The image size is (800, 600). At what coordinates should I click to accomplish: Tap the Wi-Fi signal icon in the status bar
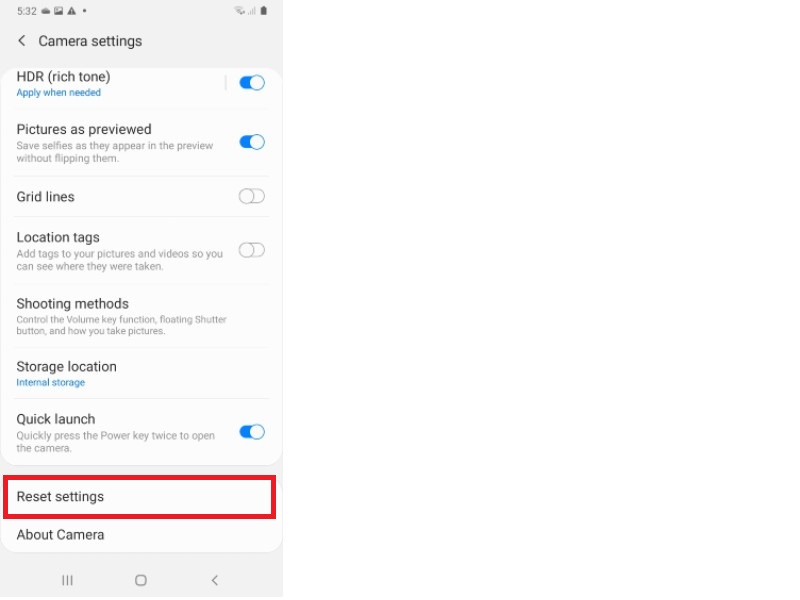tap(239, 11)
